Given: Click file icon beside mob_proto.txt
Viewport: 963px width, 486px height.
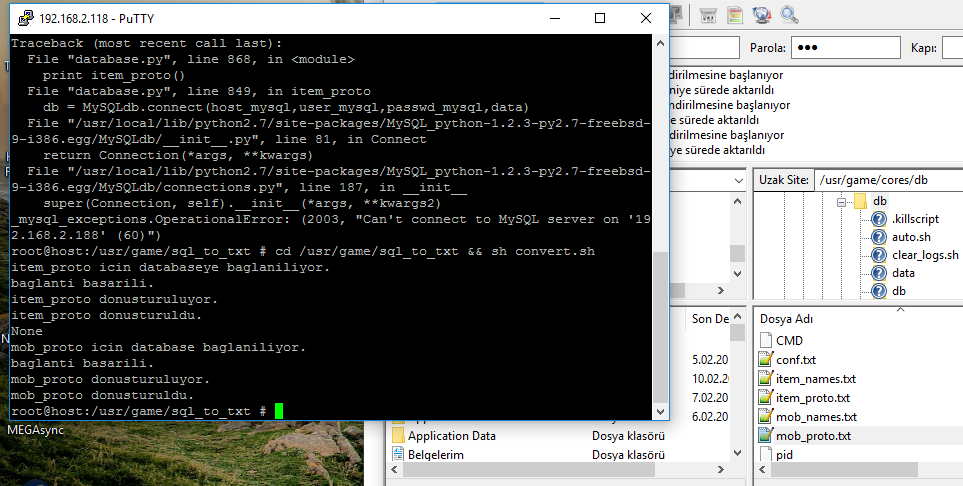Looking at the screenshot, I should pos(765,436).
